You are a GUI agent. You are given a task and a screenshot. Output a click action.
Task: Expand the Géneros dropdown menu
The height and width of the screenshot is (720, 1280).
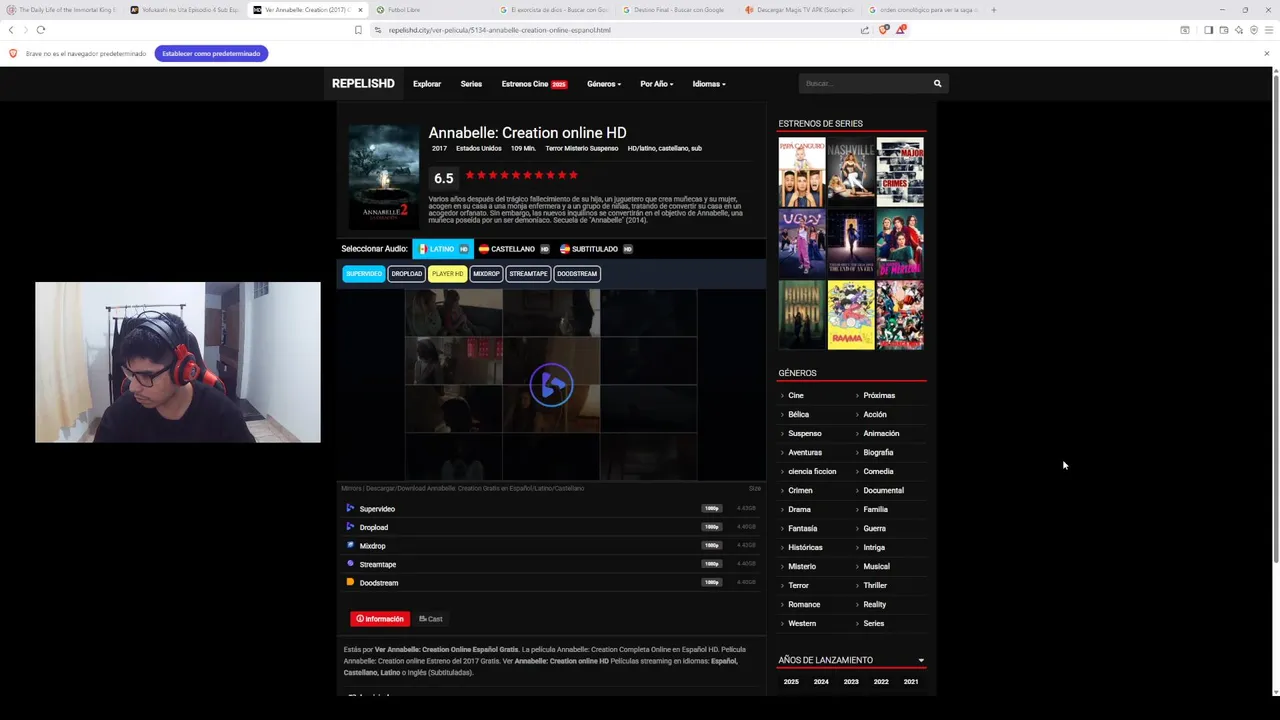(604, 84)
